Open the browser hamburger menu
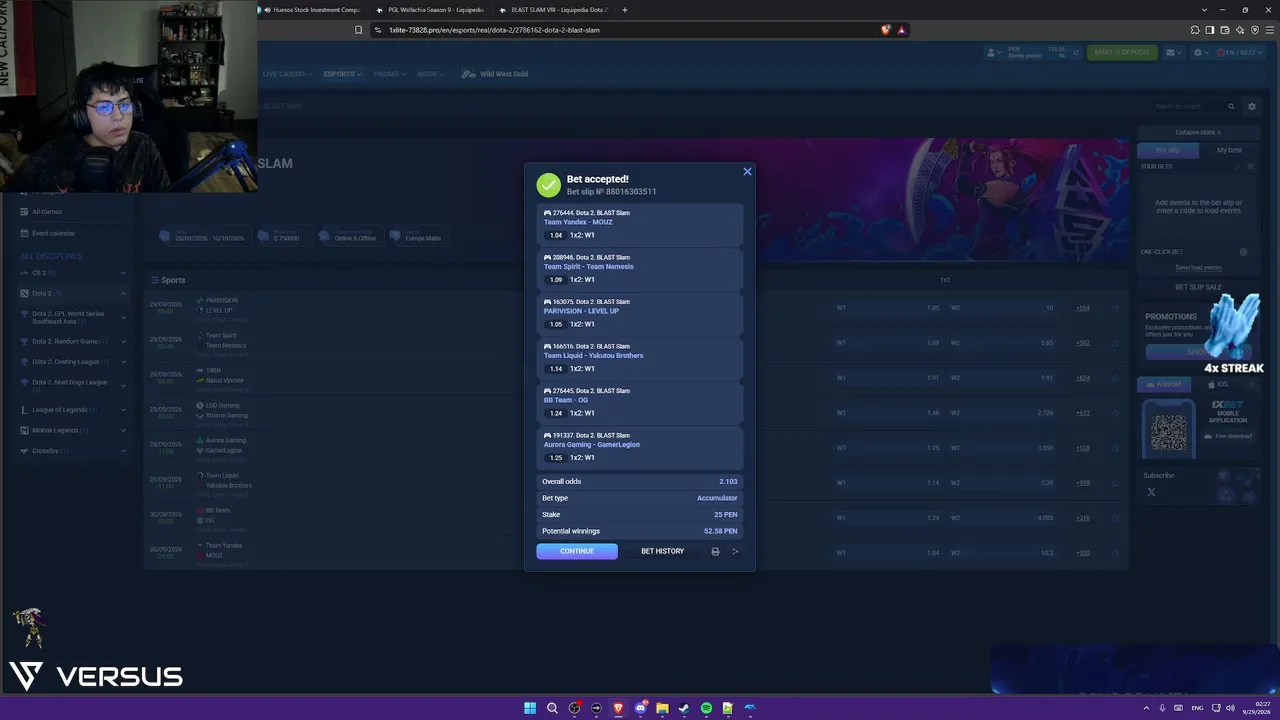This screenshot has width=1280, height=720. click(1269, 30)
